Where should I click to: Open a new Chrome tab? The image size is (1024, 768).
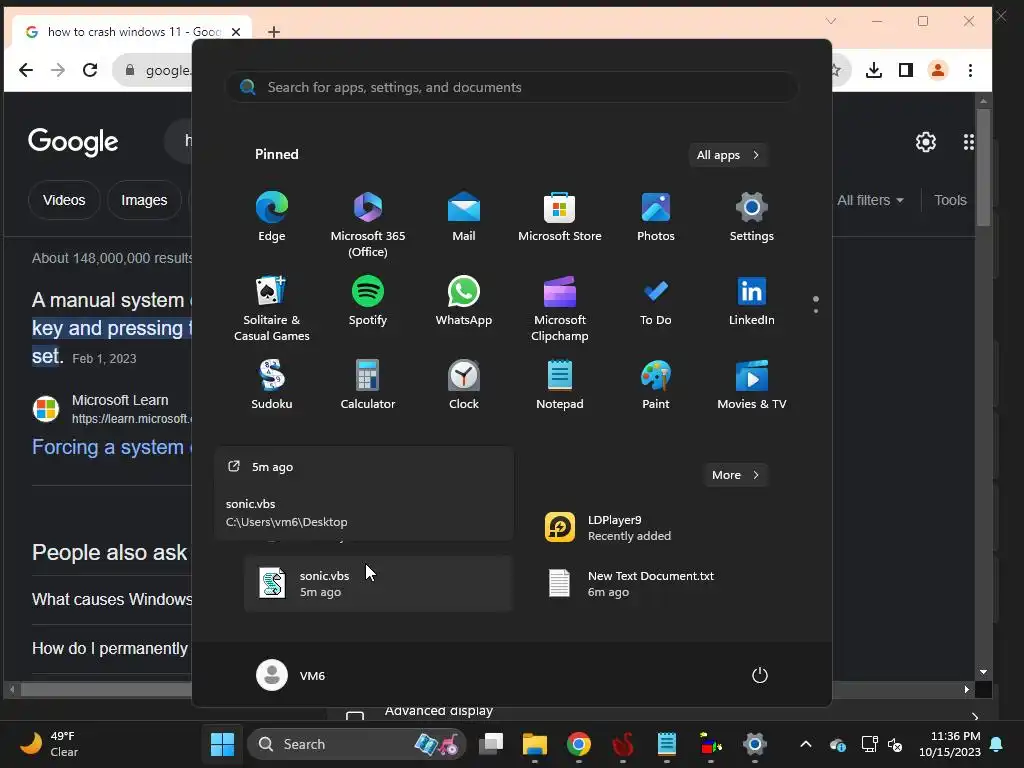[x=274, y=31]
